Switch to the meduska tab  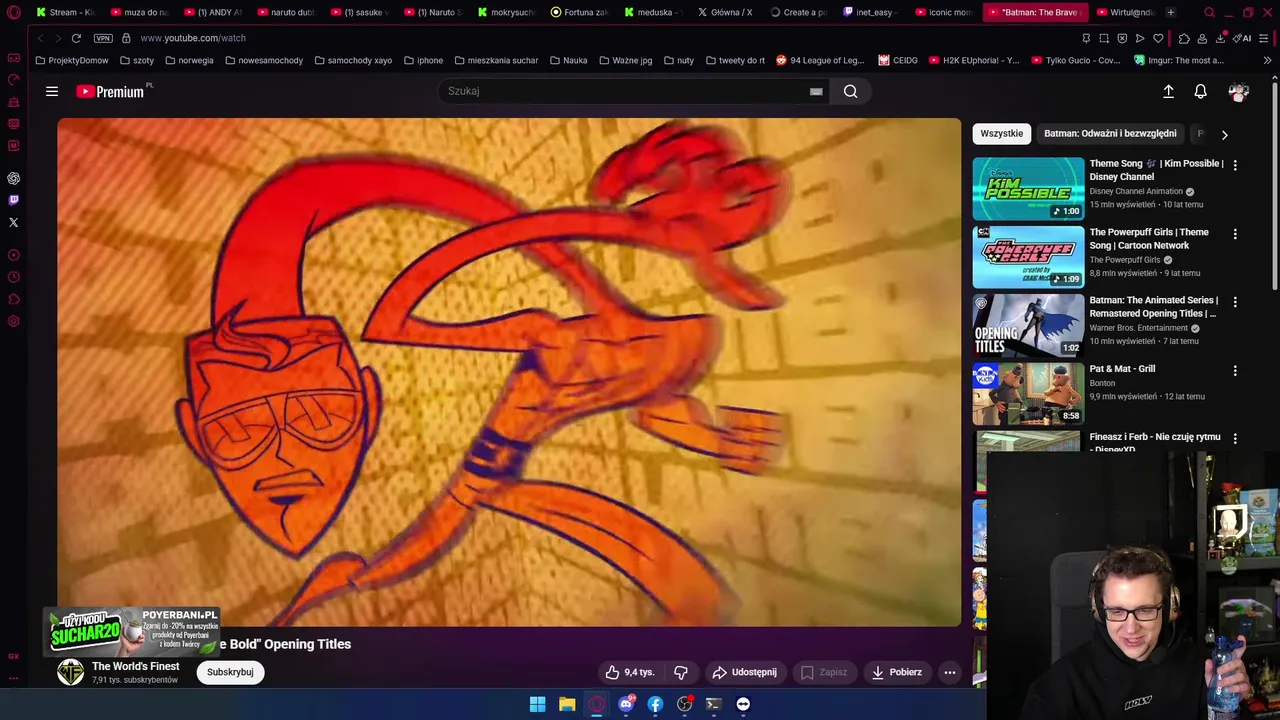click(x=652, y=13)
